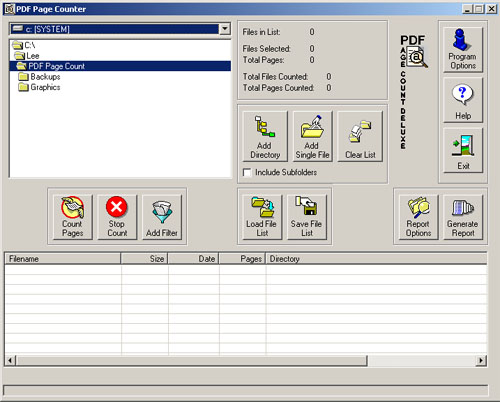Click the Files Selected label
This screenshot has height=402, width=500.
267,49
